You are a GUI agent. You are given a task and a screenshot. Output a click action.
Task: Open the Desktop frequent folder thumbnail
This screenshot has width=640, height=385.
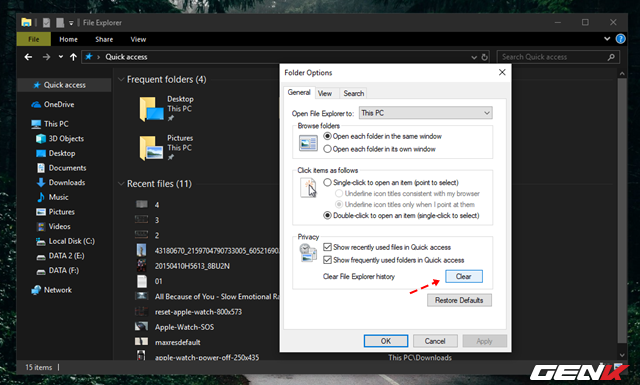coord(151,109)
